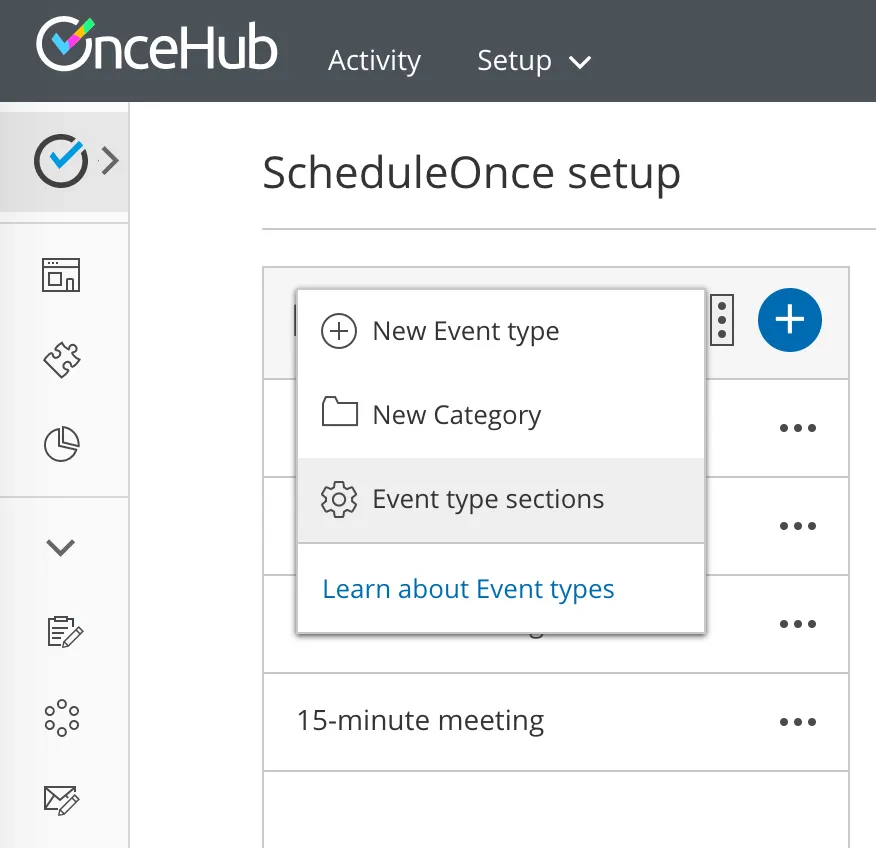
Task: Expand the Setup dropdown menu
Action: pos(534,60)
